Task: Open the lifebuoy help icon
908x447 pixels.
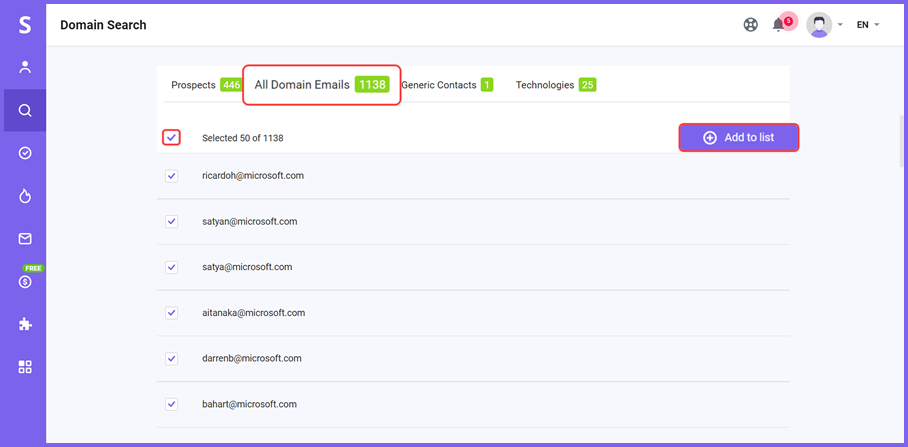Action: tap(750, 25)
